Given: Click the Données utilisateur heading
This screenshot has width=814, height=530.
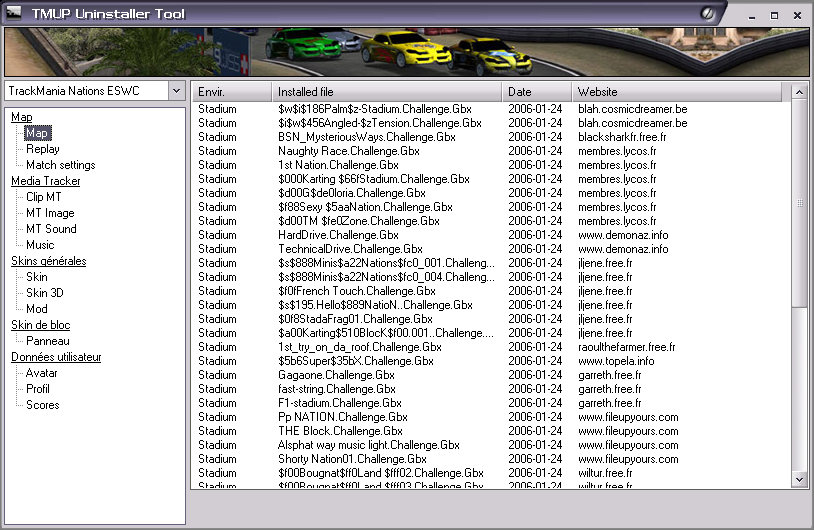Looking at the screenshot, I should coord(56,357).
